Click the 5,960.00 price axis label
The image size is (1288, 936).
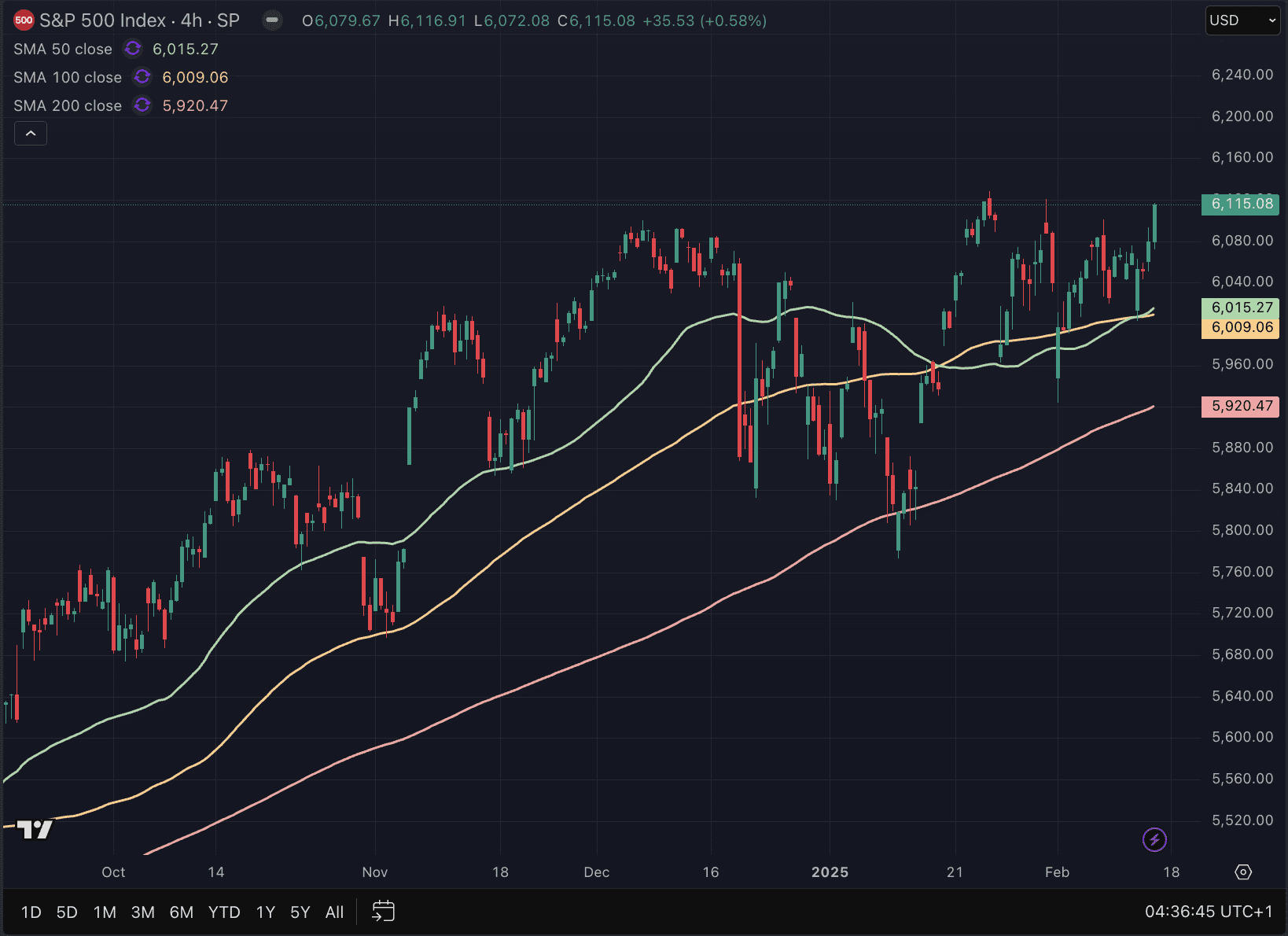click(1242, 364)
